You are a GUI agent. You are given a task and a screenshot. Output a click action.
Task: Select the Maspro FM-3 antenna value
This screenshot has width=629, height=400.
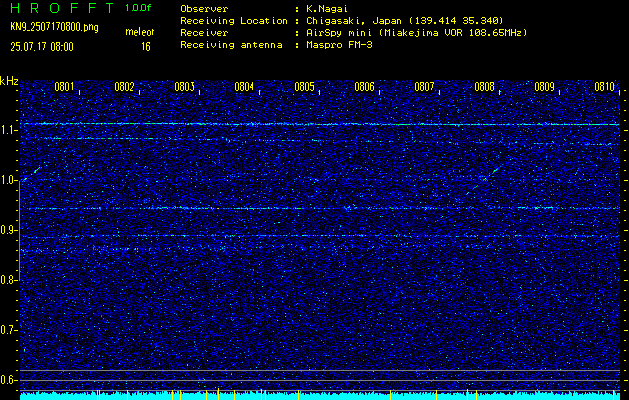pyautogui.click(x=339, y=45)
